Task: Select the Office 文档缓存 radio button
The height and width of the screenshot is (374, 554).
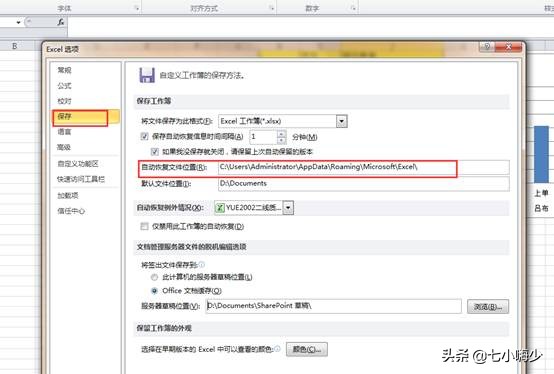Action: click(154, 291)
